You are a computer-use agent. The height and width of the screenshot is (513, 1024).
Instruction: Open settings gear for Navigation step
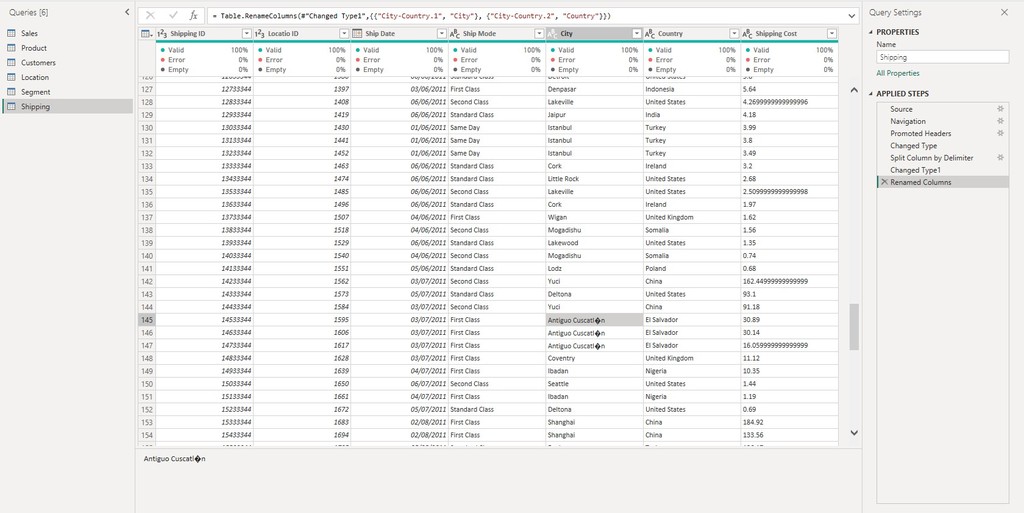click(1000, 121)
